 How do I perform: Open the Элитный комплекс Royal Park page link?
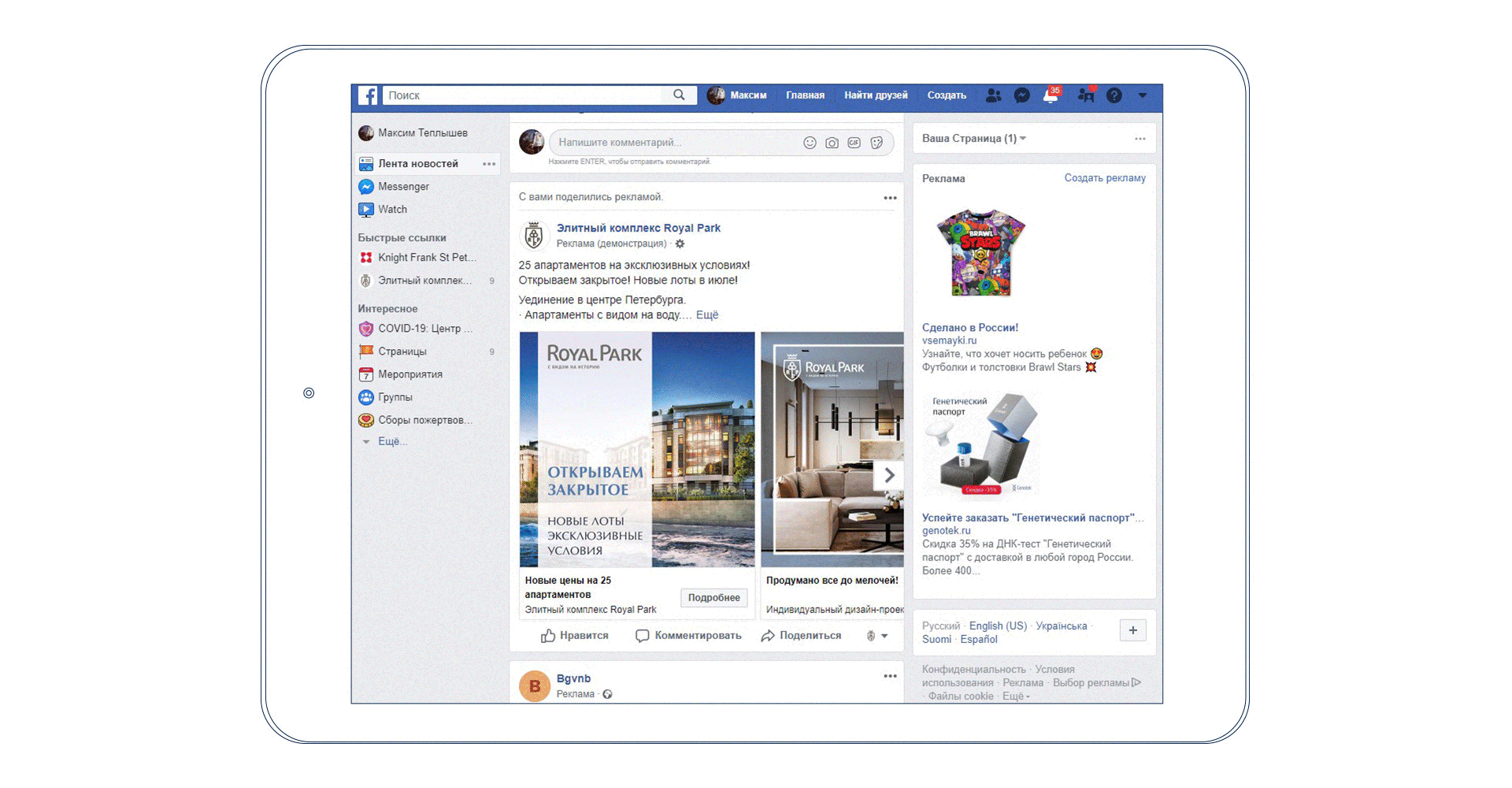click(x=639, y=228)
